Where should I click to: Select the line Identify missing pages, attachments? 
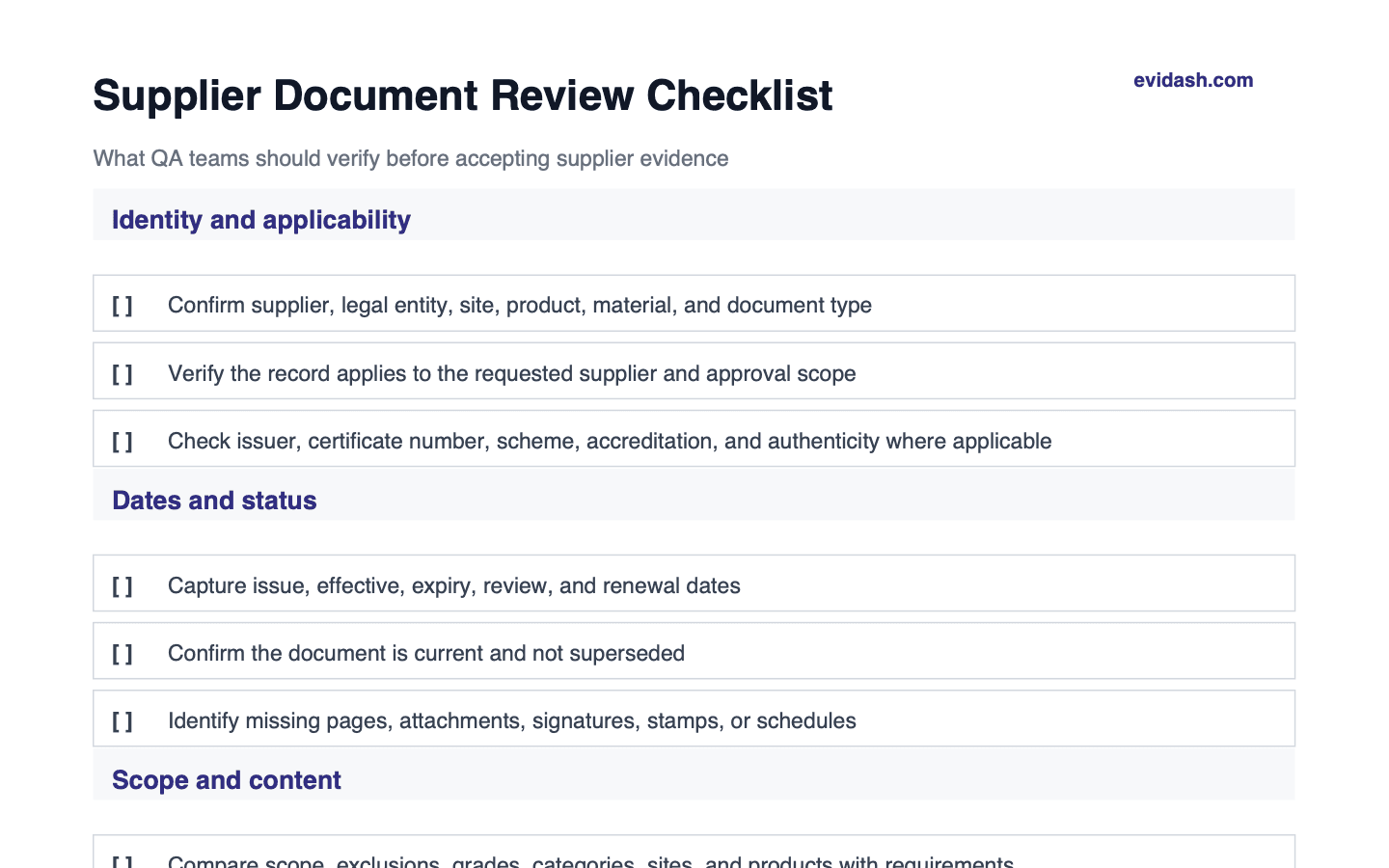pyautogui.click(x=512, y=720)
